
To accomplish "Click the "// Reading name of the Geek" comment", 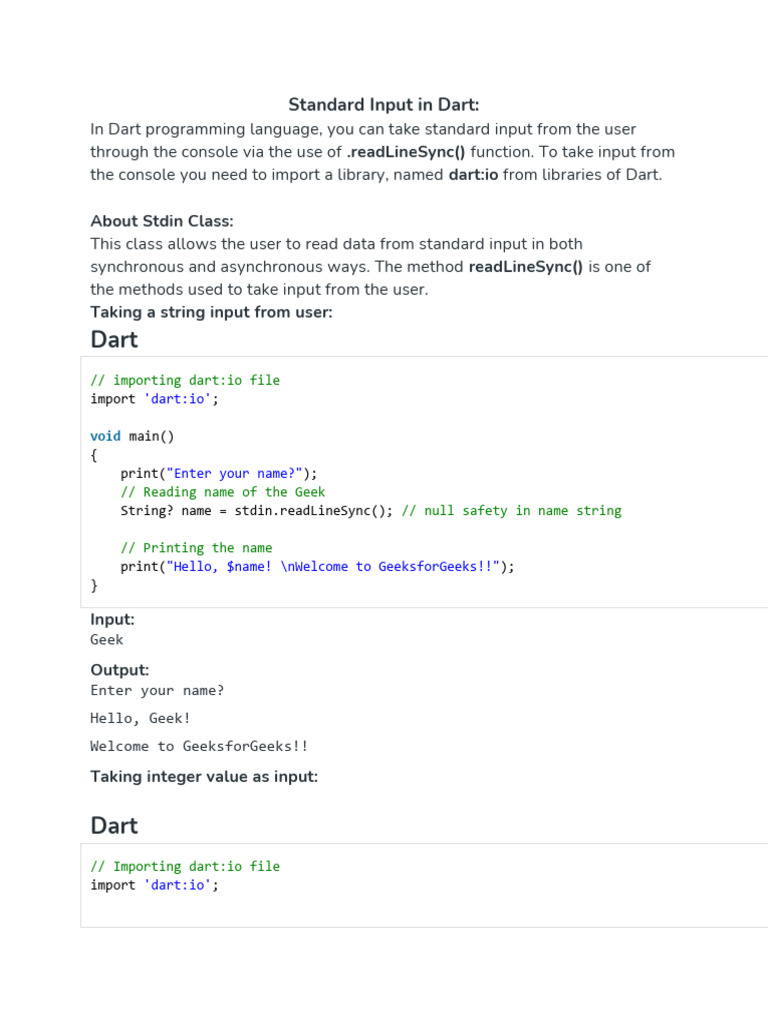I will [222, 492].
